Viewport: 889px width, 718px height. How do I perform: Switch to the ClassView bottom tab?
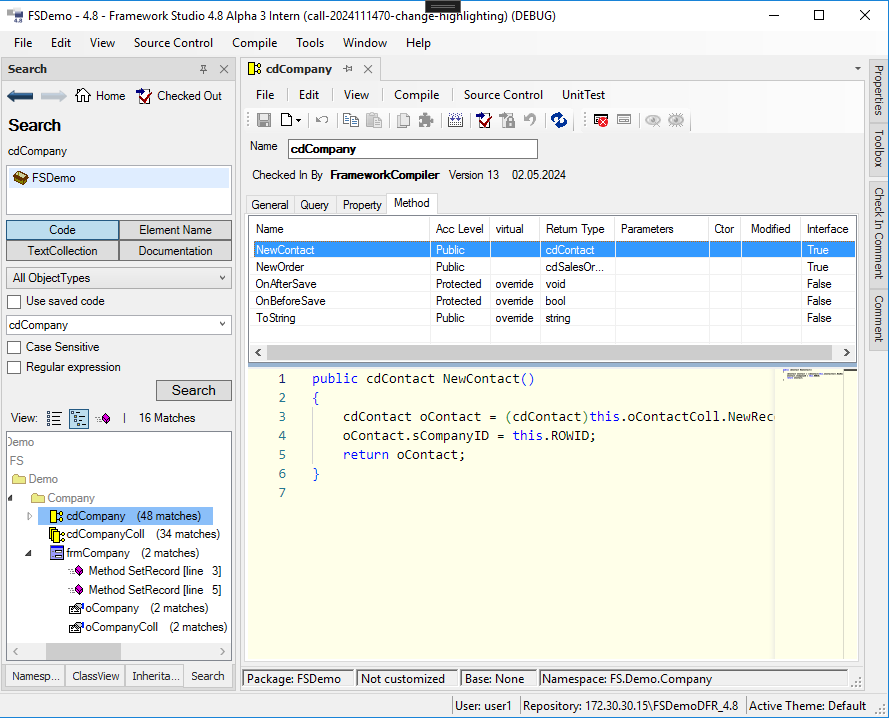pos(95,676)
